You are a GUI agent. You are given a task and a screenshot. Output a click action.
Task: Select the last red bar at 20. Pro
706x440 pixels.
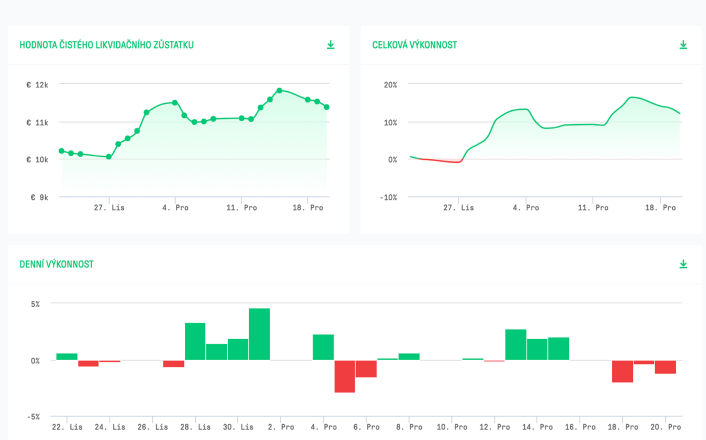pos(665,367)
